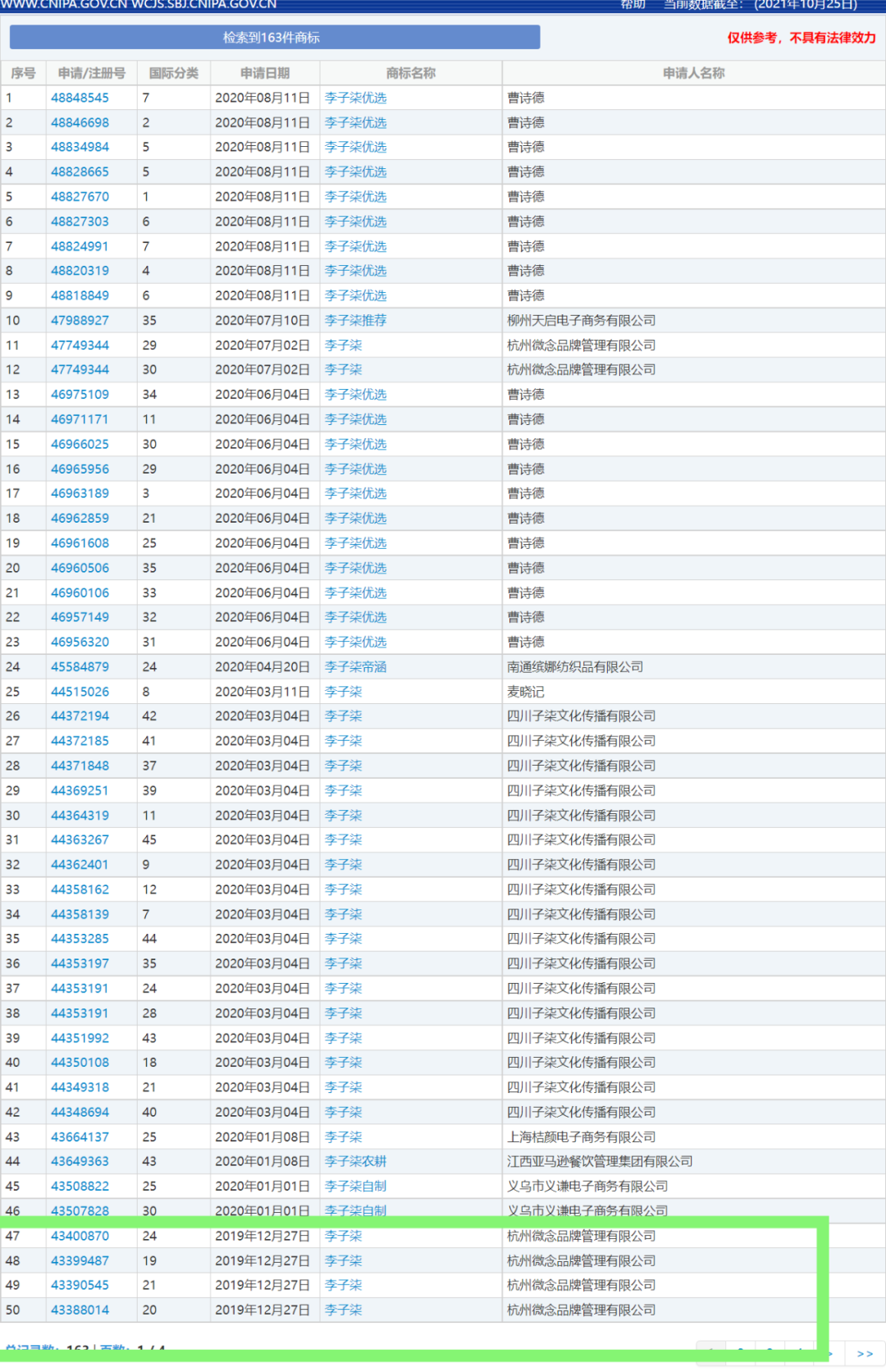This screenshot has height=1372, width=886.
Task: Open registration number 44350108
Action: pos(80,1063)
